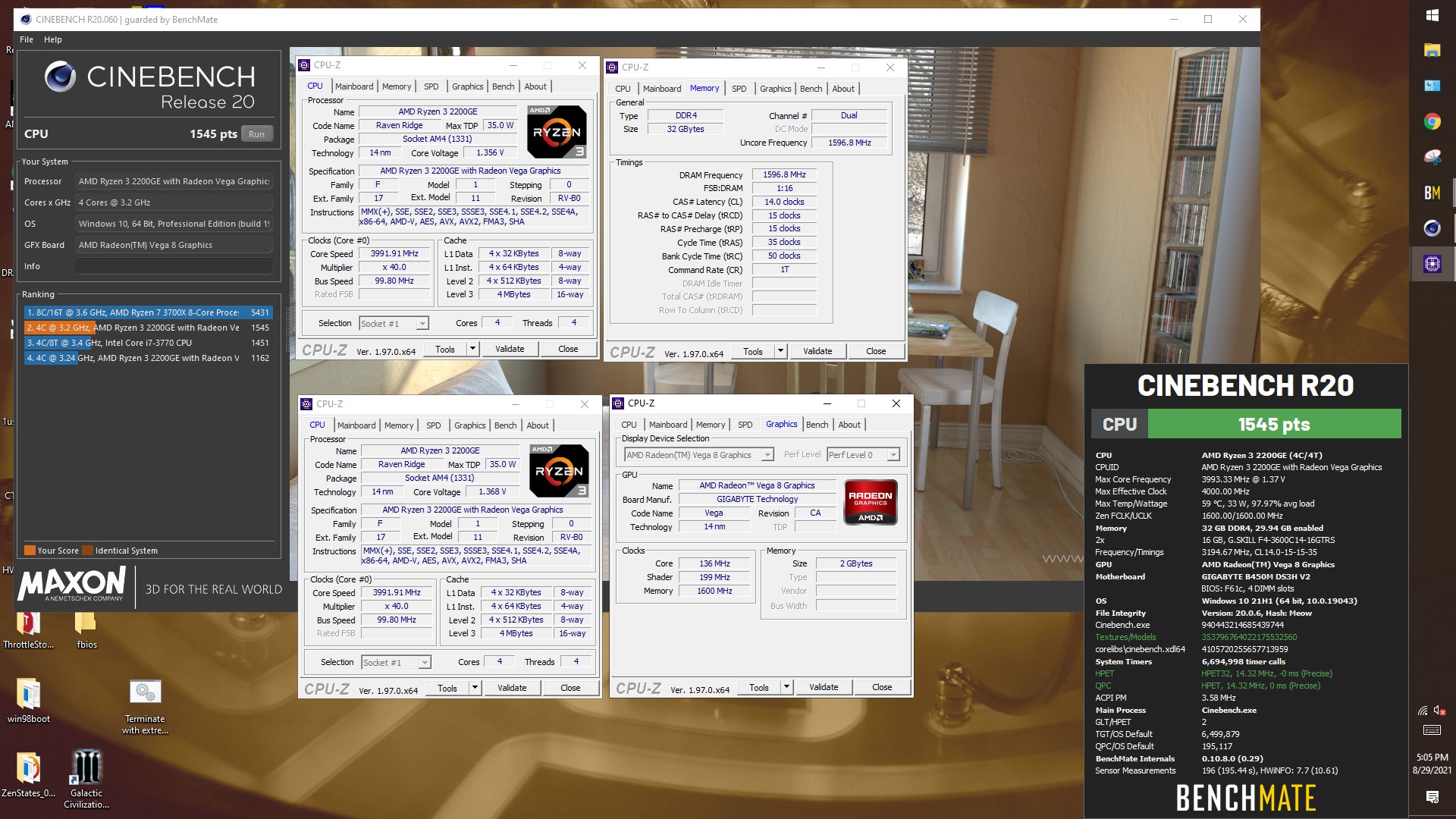Open the Windows Start button
1456x819 pixels.
coord(1432,15)
